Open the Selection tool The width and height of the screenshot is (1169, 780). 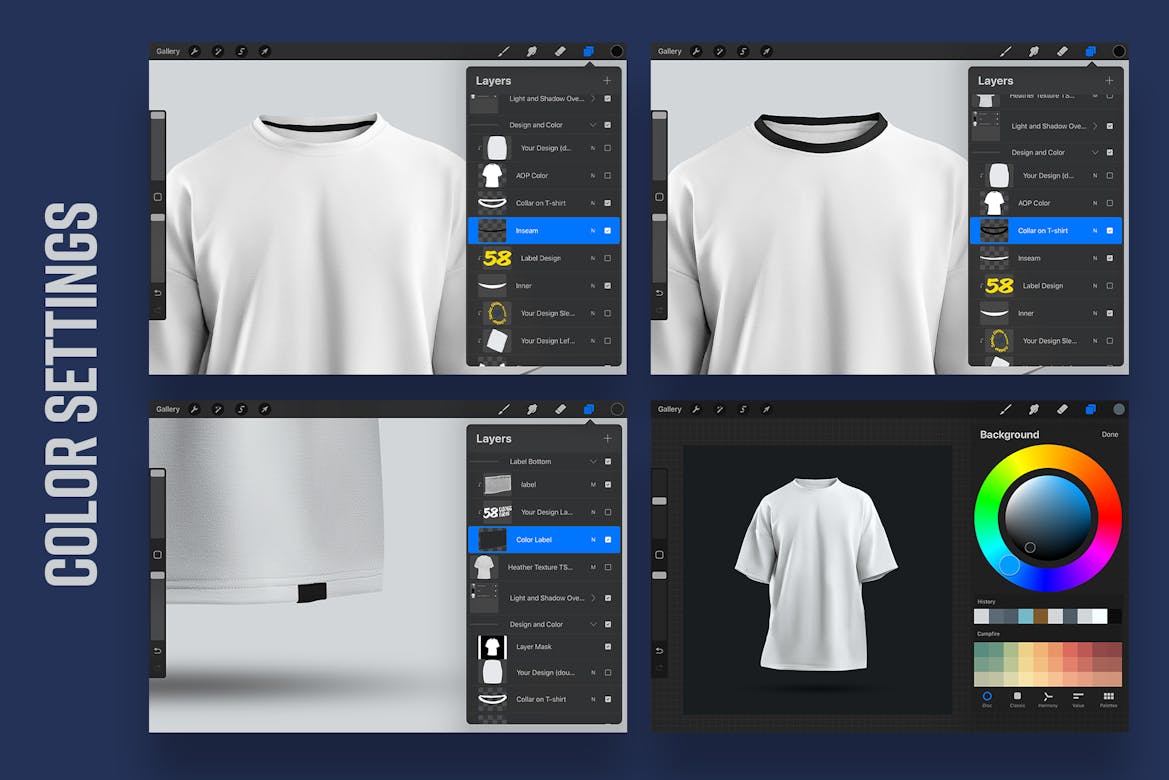(241, 51)
